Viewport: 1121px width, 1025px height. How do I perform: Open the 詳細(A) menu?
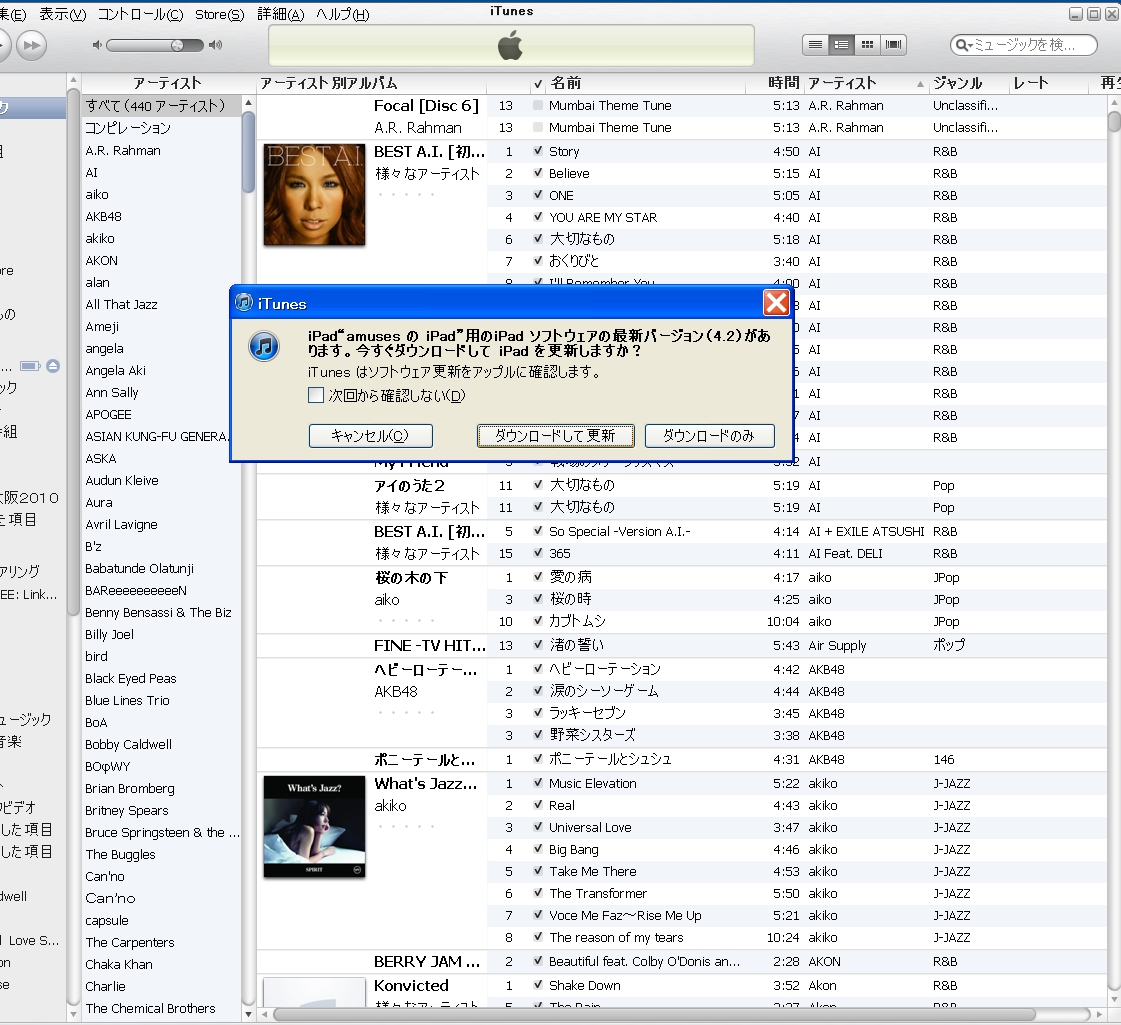pos(280,14)
